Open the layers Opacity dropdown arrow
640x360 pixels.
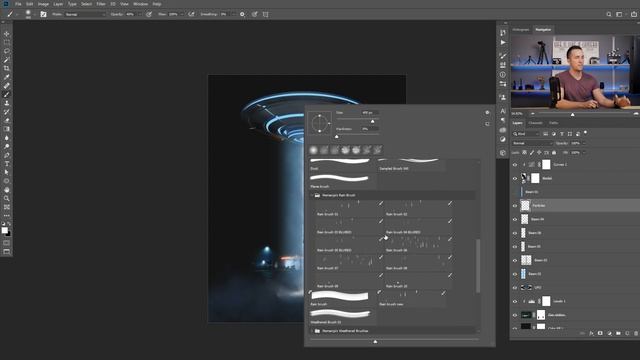[x=584, y=143]
